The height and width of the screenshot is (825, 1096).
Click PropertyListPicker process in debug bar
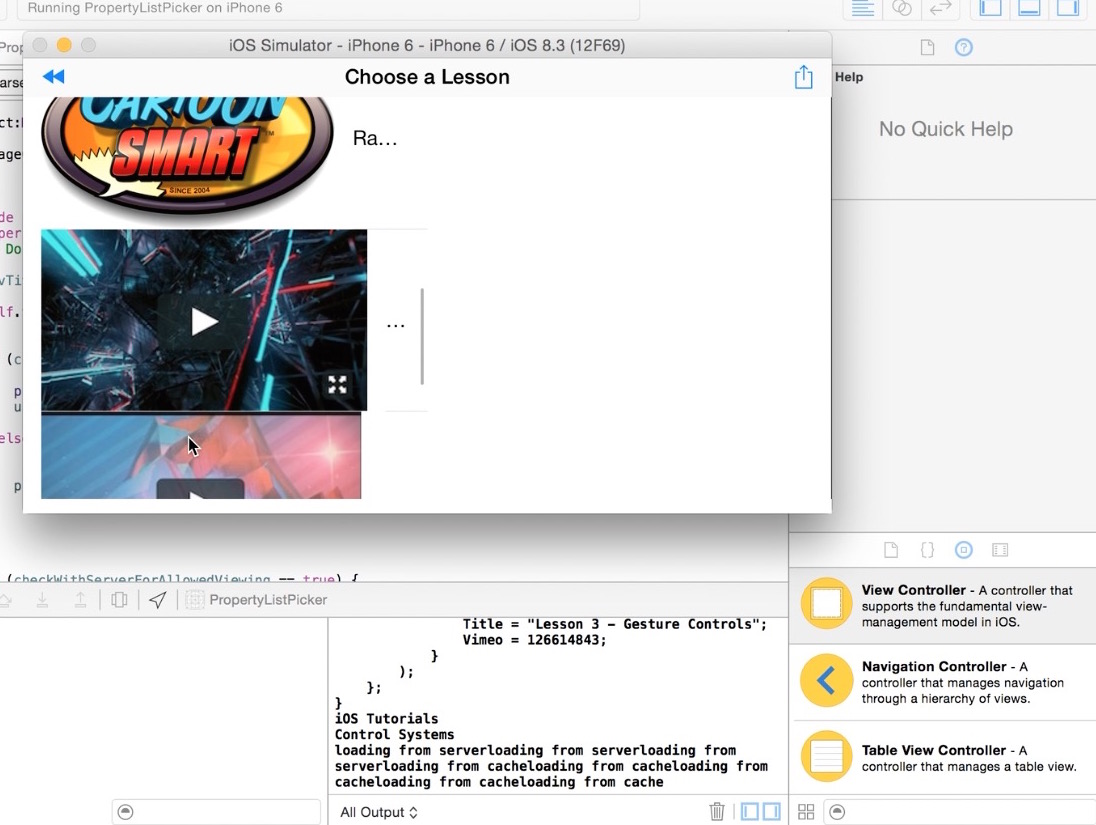(256, 600)
